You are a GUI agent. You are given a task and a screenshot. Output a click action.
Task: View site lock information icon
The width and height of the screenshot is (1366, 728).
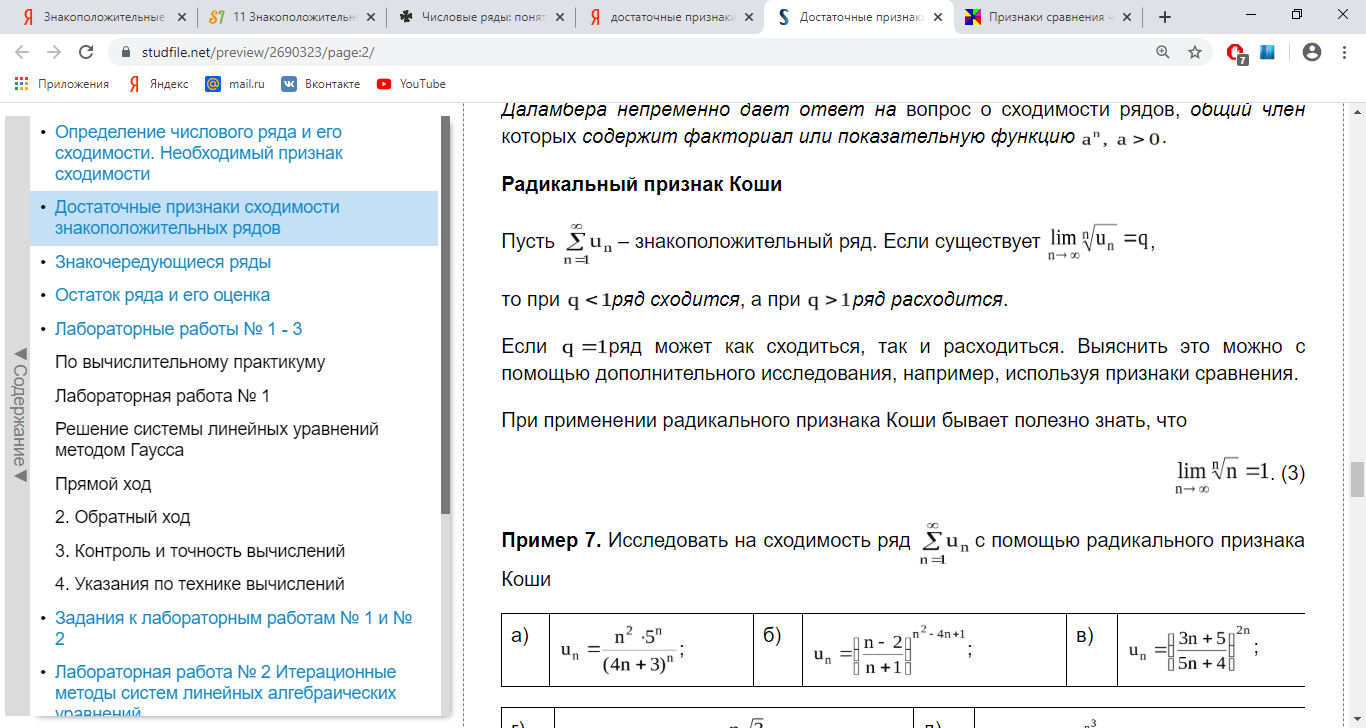tap(126, 52)
